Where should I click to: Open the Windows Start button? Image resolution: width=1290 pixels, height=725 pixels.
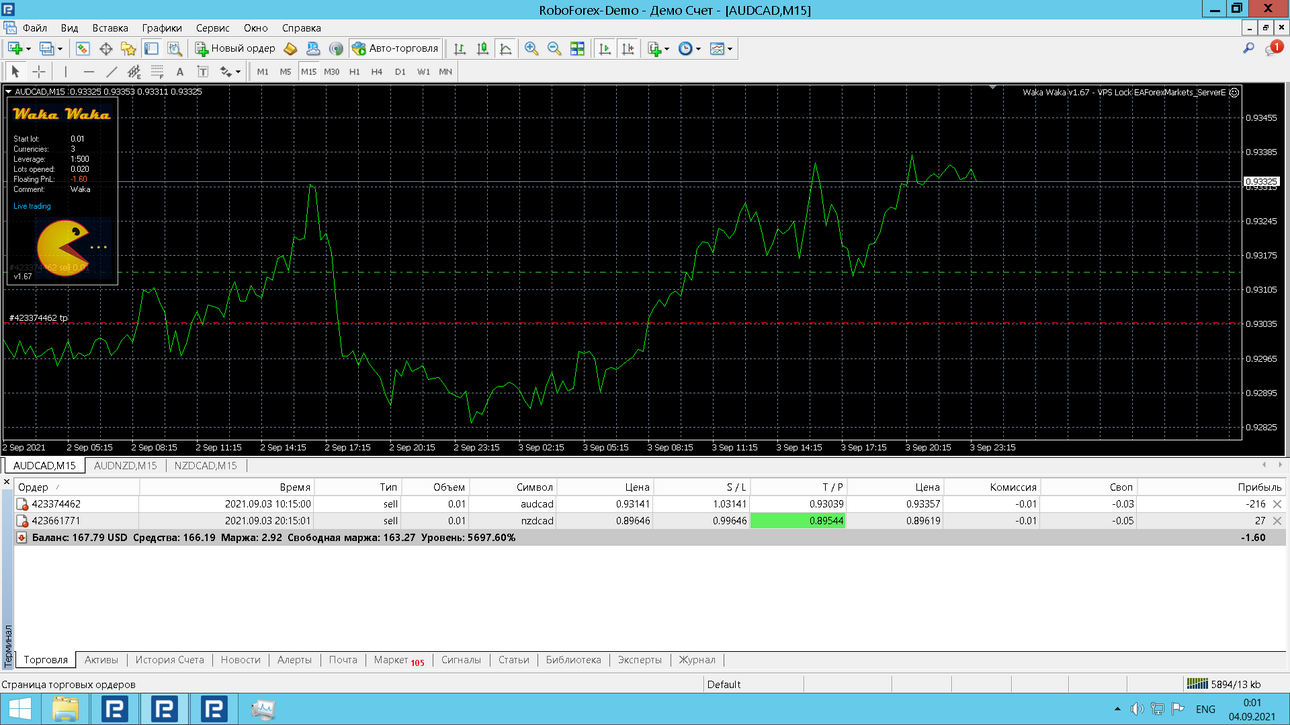click(20, 710)
